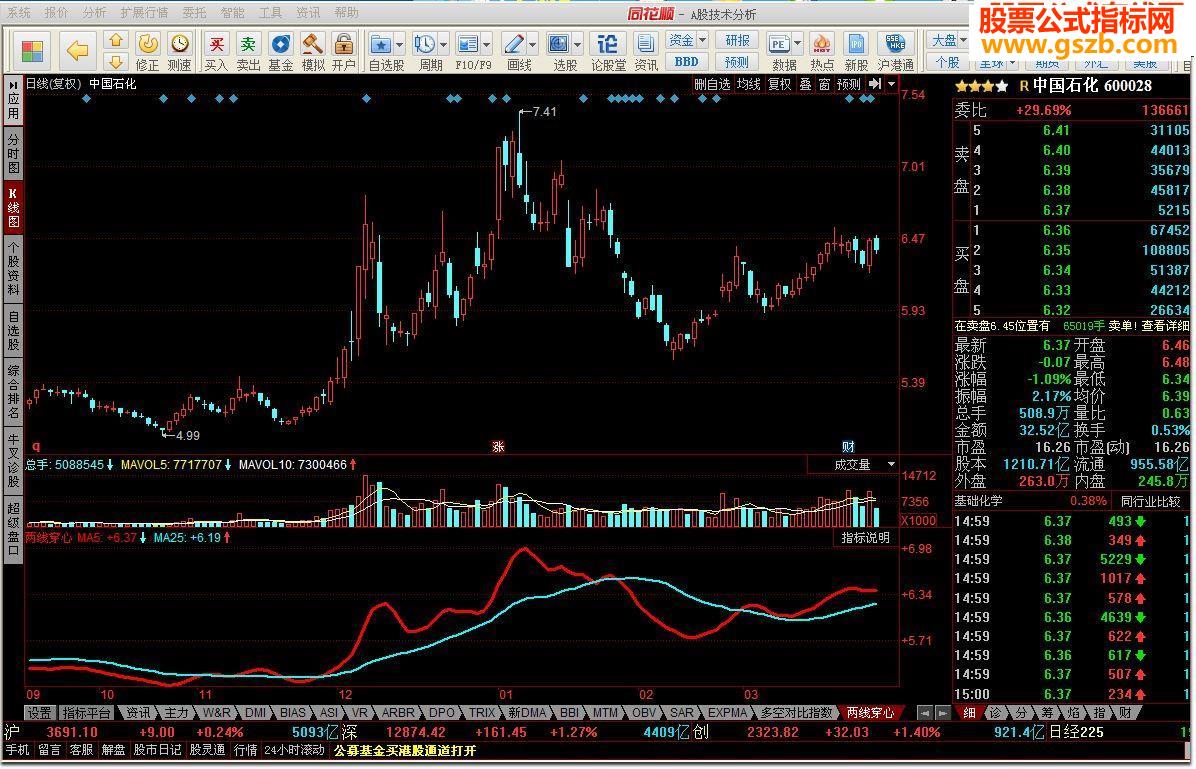Open the 测速 speed test clock icon
Image resolution: width=1196 pixels, height=769 pixels.
[179, 44]
